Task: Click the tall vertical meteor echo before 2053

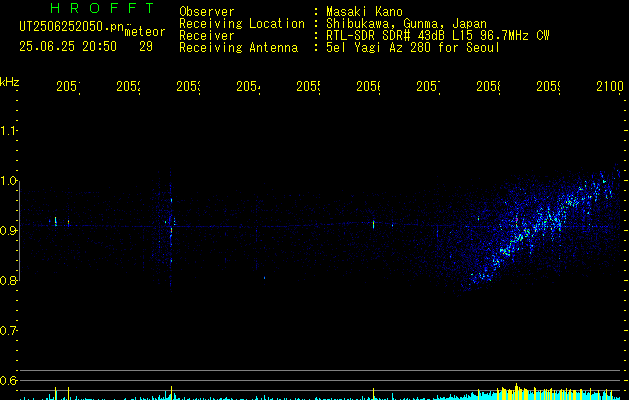Action: click(x=171, y=231)
